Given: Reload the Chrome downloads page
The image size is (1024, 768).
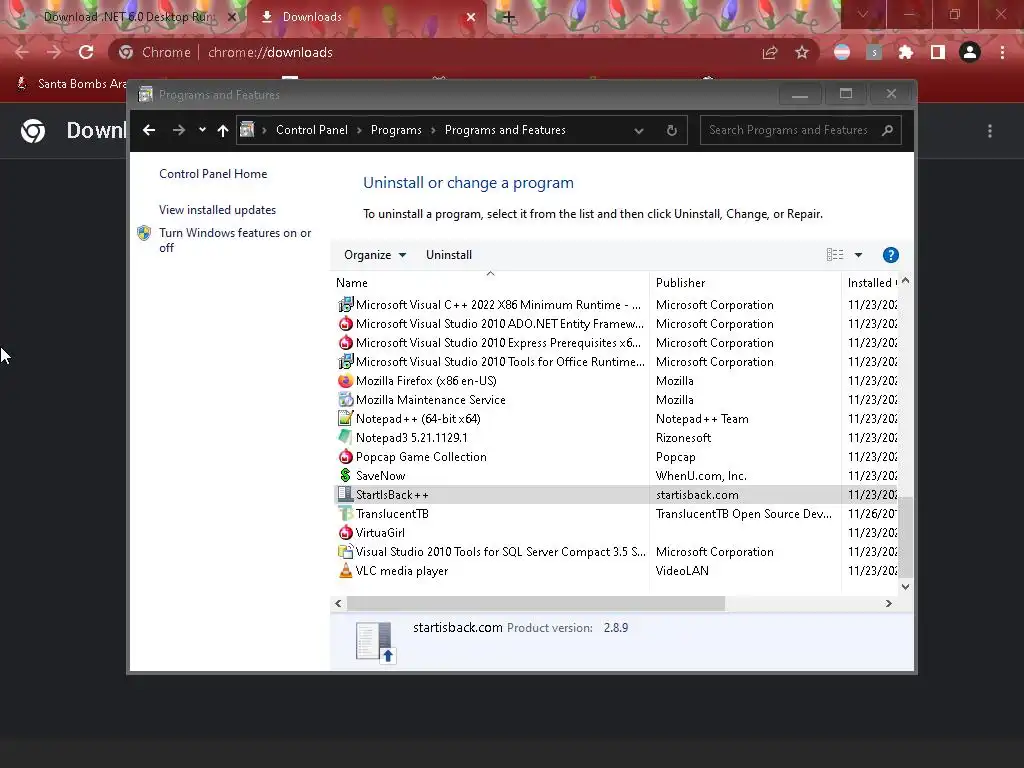Looking at the screenshot, I should 86,52.
